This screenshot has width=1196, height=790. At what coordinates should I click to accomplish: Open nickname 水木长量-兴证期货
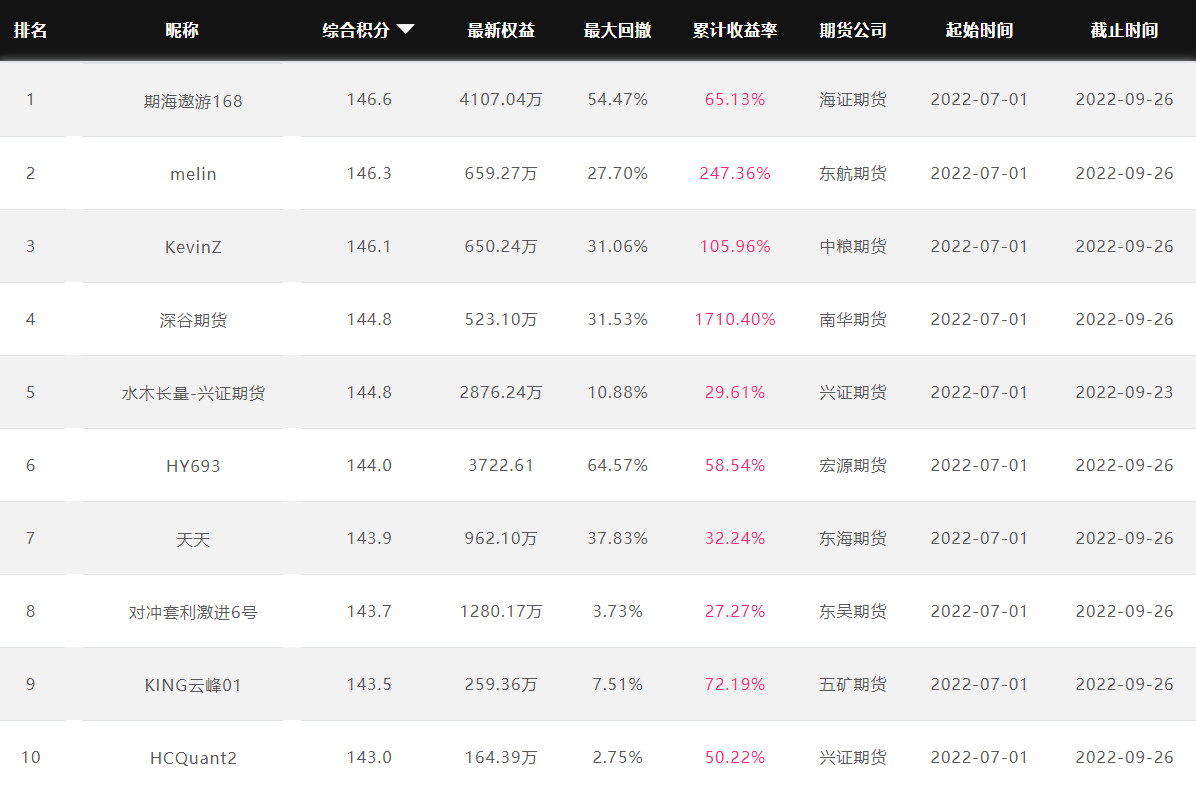point(193,393)
